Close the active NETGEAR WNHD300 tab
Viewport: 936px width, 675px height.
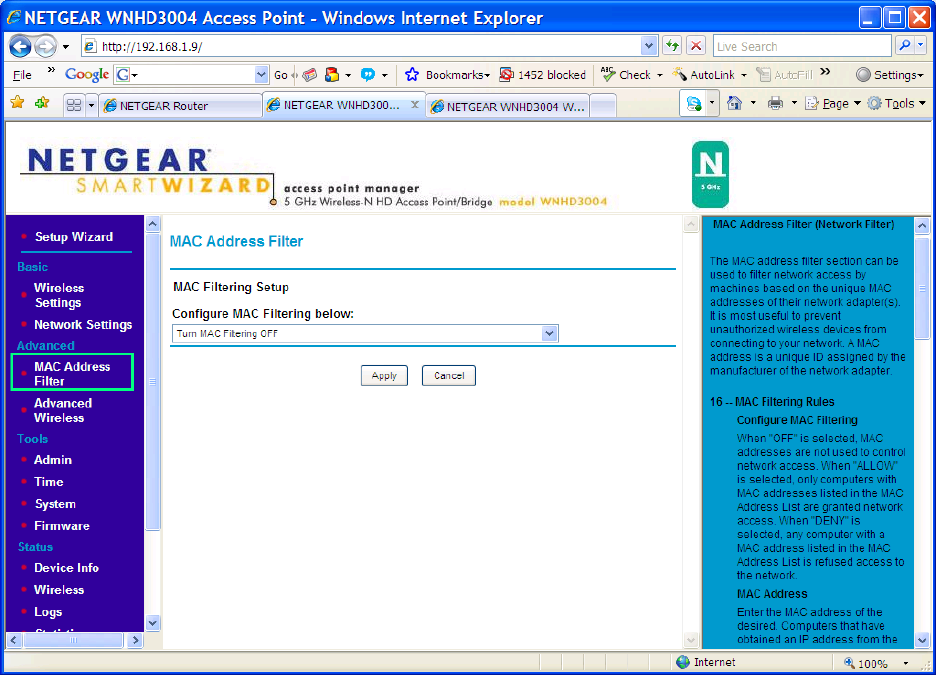pos(415,104)
